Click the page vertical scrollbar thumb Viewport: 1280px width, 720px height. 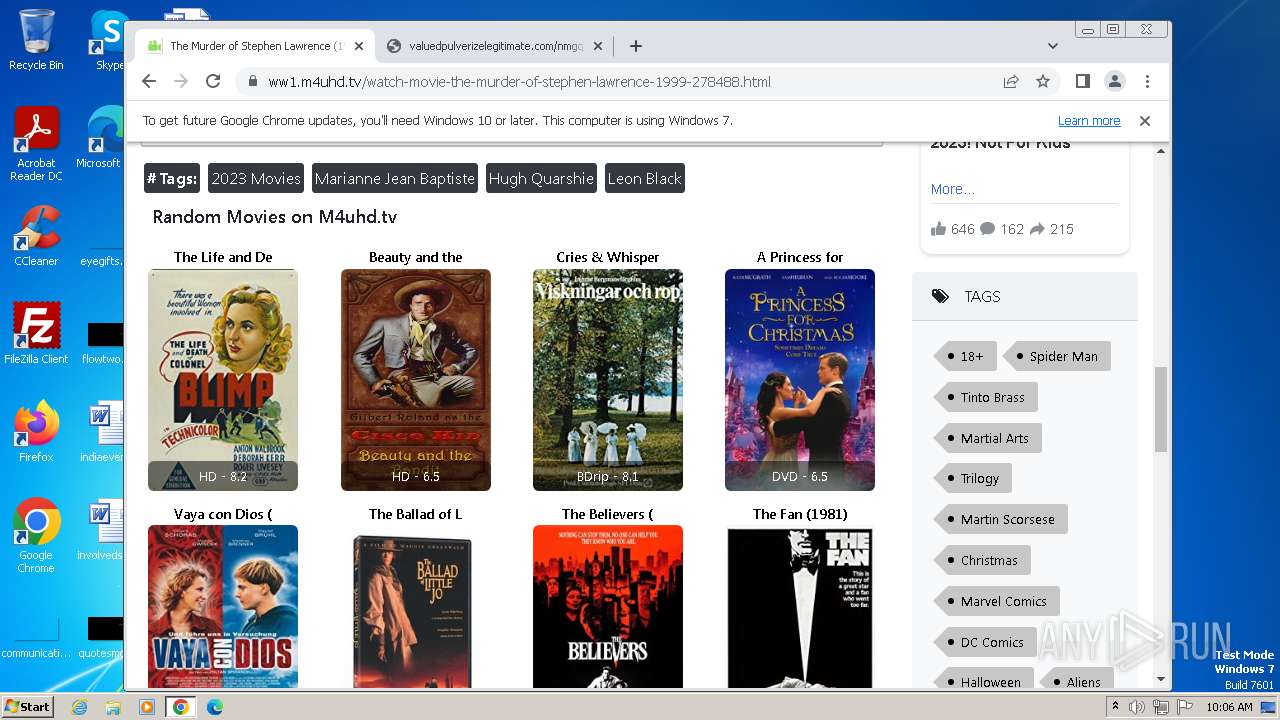(1161, 409)
